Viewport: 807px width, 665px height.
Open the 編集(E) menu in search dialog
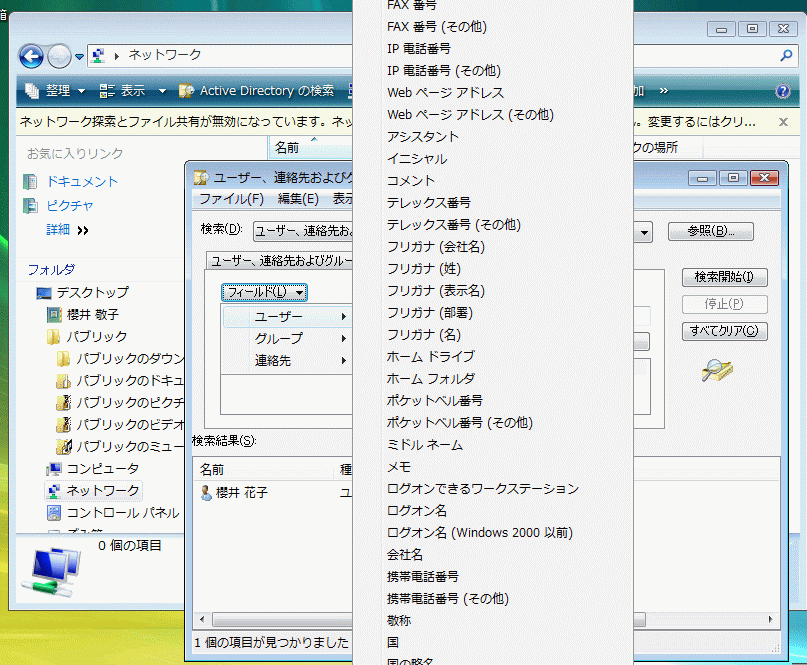[x=298, y=199]
